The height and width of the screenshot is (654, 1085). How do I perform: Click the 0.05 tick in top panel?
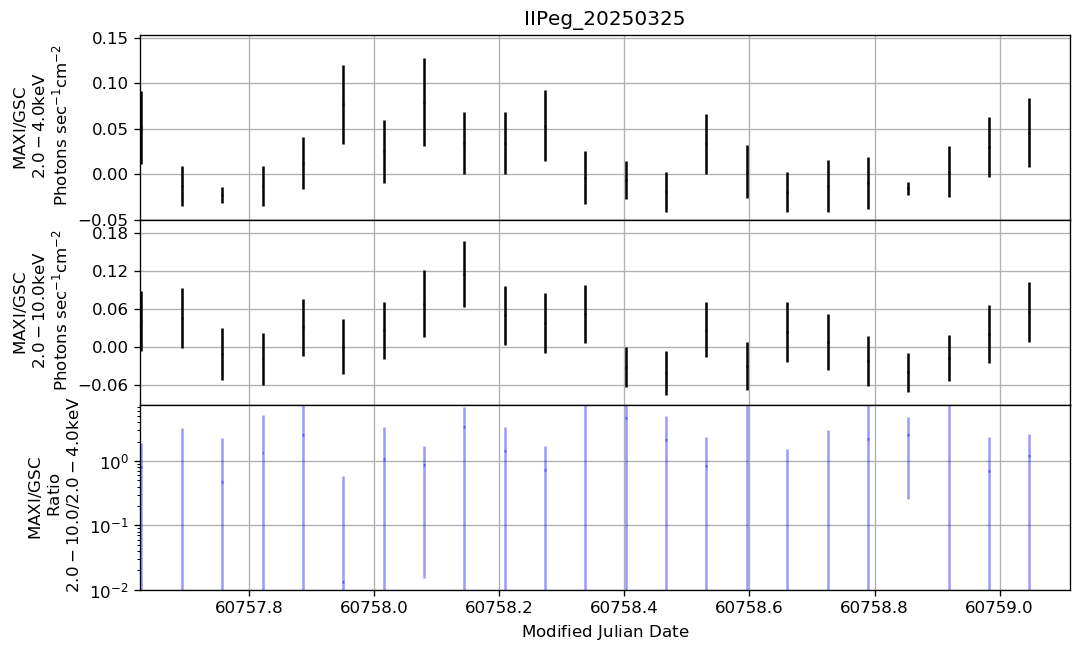[x=109, y=129]
